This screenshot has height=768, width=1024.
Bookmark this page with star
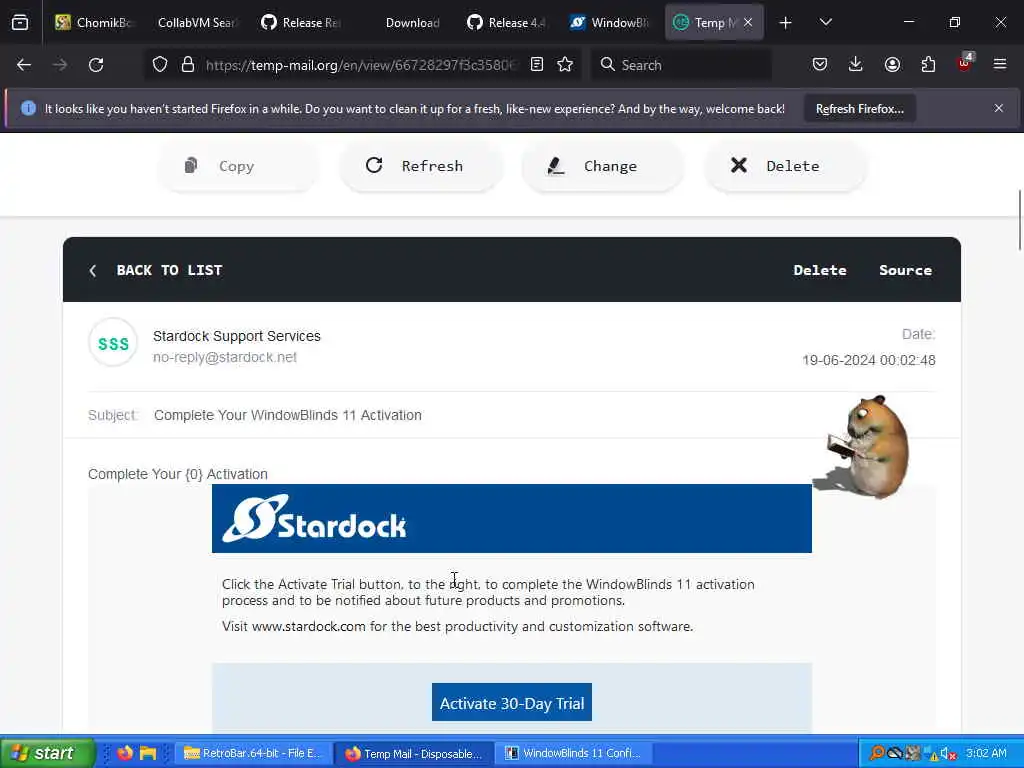pos(566,64)
